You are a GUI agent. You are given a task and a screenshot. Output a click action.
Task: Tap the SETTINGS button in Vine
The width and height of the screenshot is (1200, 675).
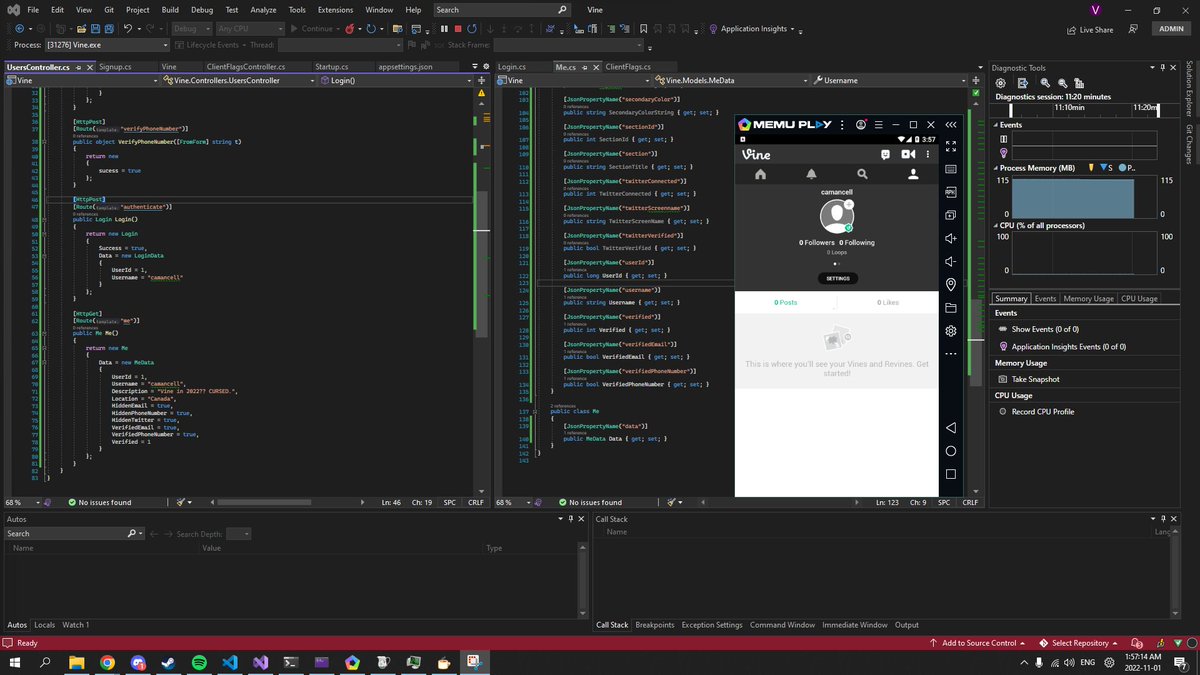[836, 278]
